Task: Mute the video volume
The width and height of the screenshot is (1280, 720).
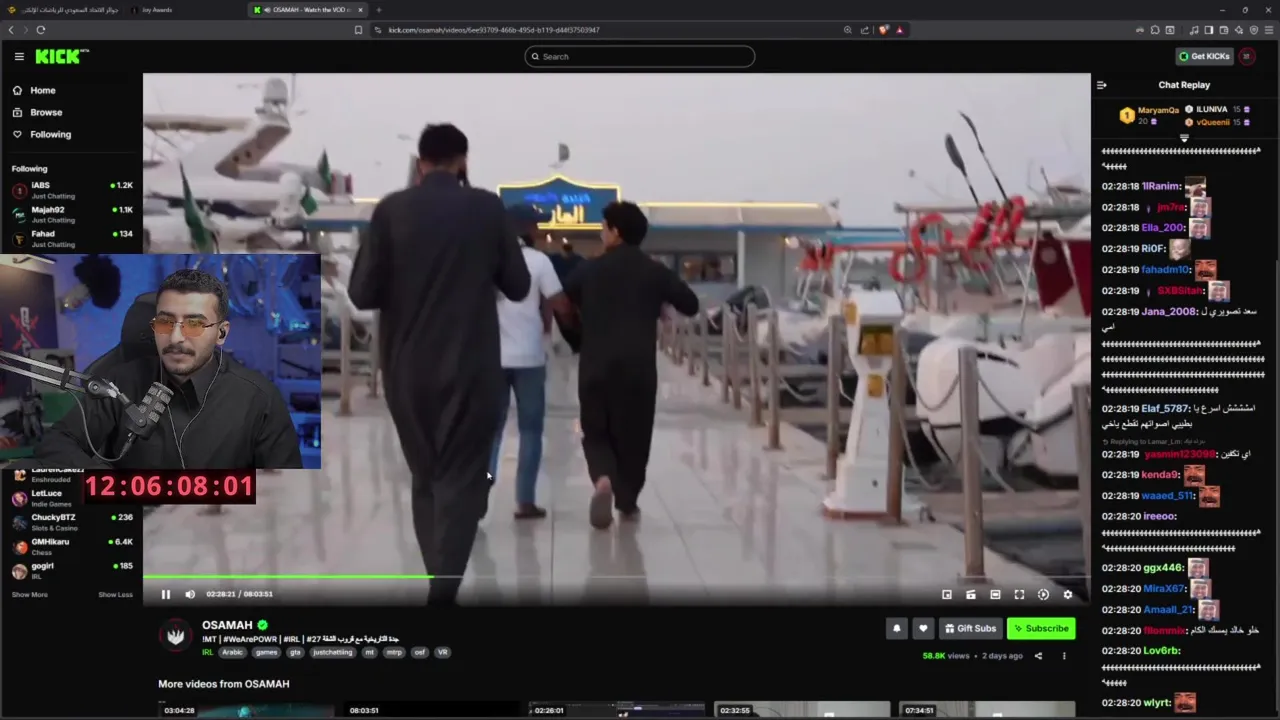Action: [x=190, y=594]
